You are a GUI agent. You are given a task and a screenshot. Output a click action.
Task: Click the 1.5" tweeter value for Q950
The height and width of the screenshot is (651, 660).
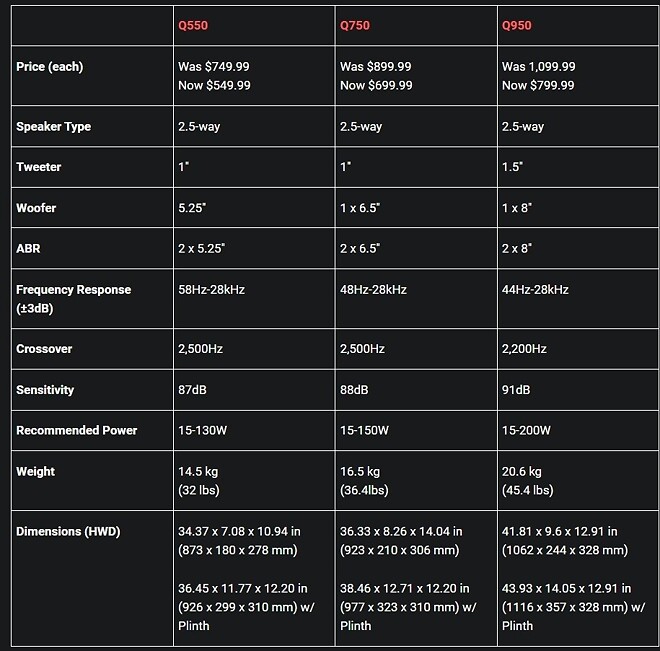tap(512, 167)
